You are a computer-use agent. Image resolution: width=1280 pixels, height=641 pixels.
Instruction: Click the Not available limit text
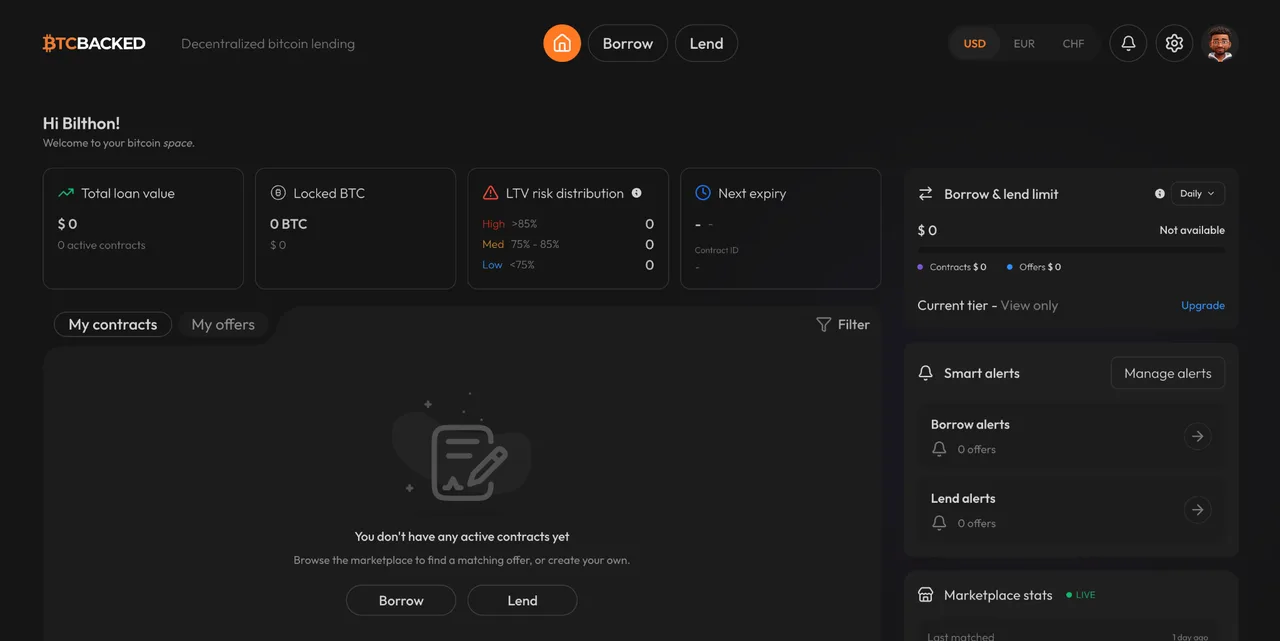[1192, 230]
